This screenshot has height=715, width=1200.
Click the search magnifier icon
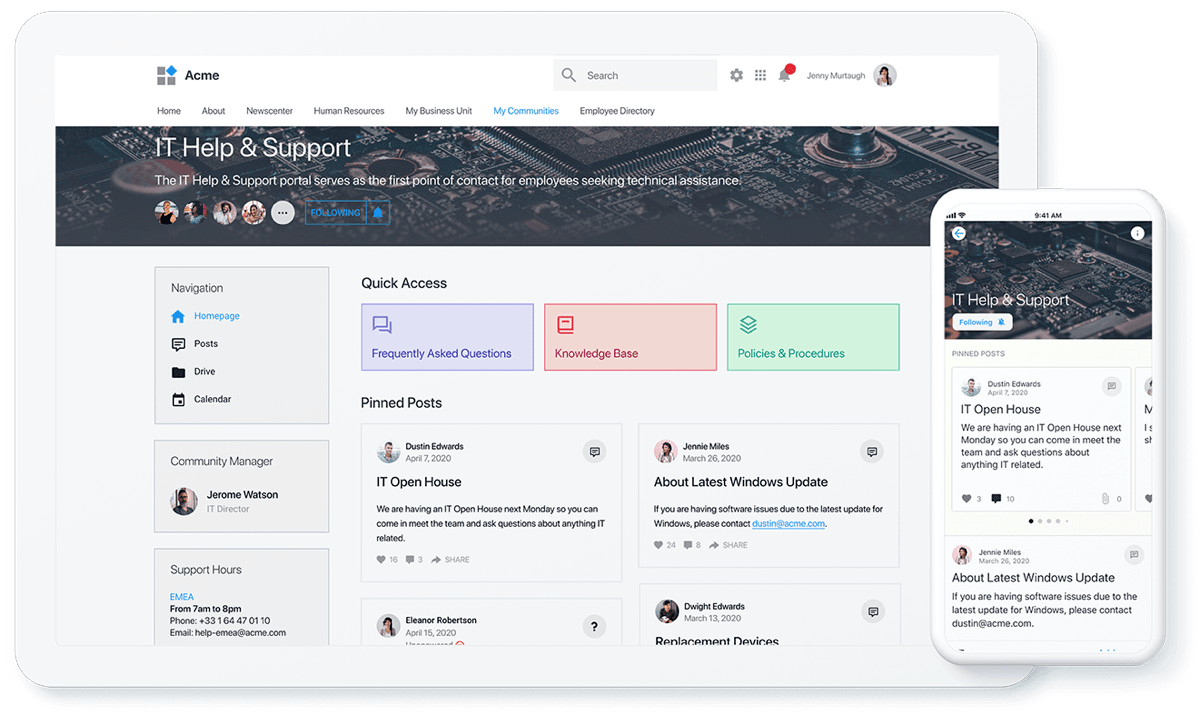pos(569,75)
